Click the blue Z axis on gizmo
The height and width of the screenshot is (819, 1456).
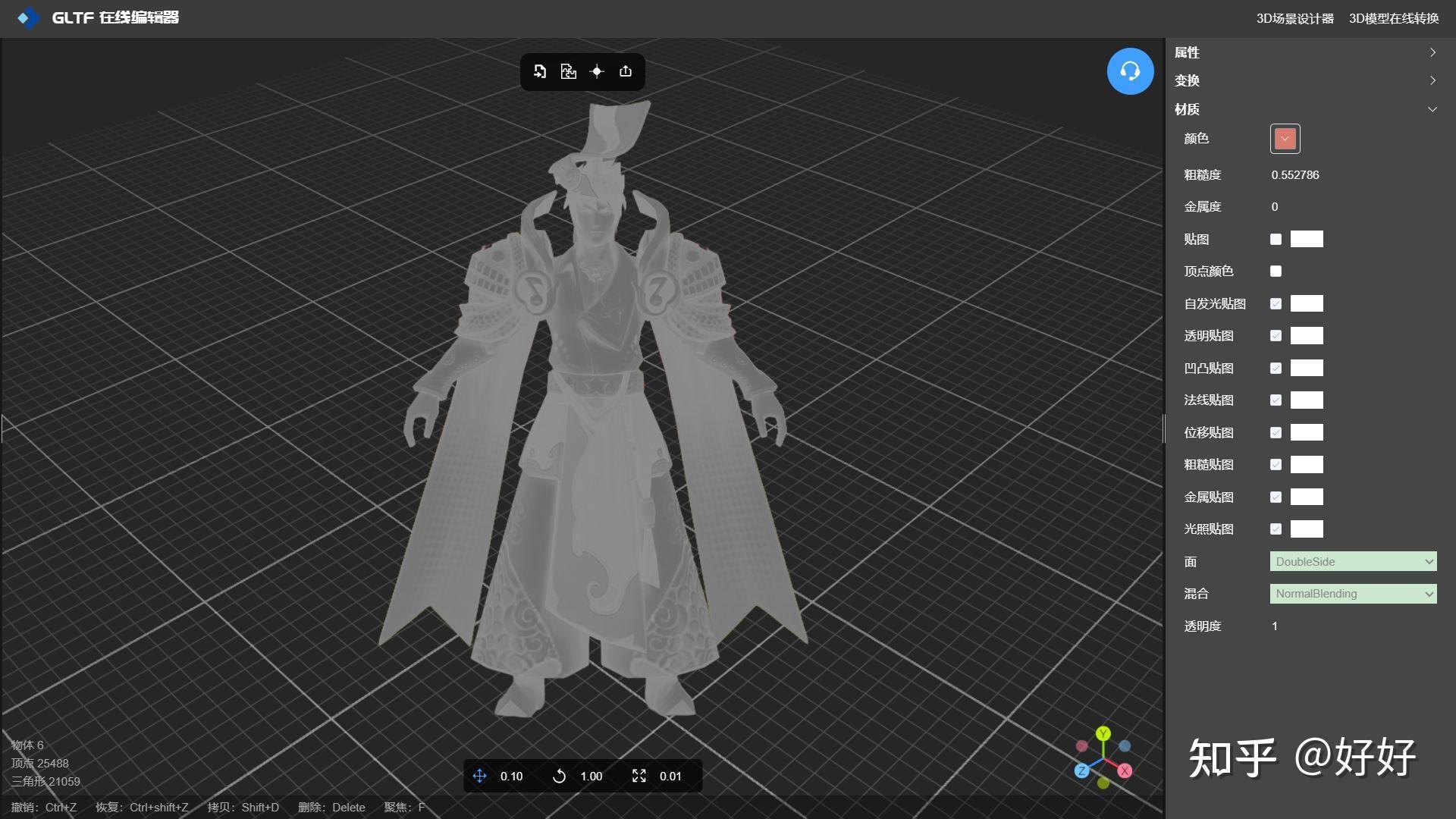(x=1082, y=770)
